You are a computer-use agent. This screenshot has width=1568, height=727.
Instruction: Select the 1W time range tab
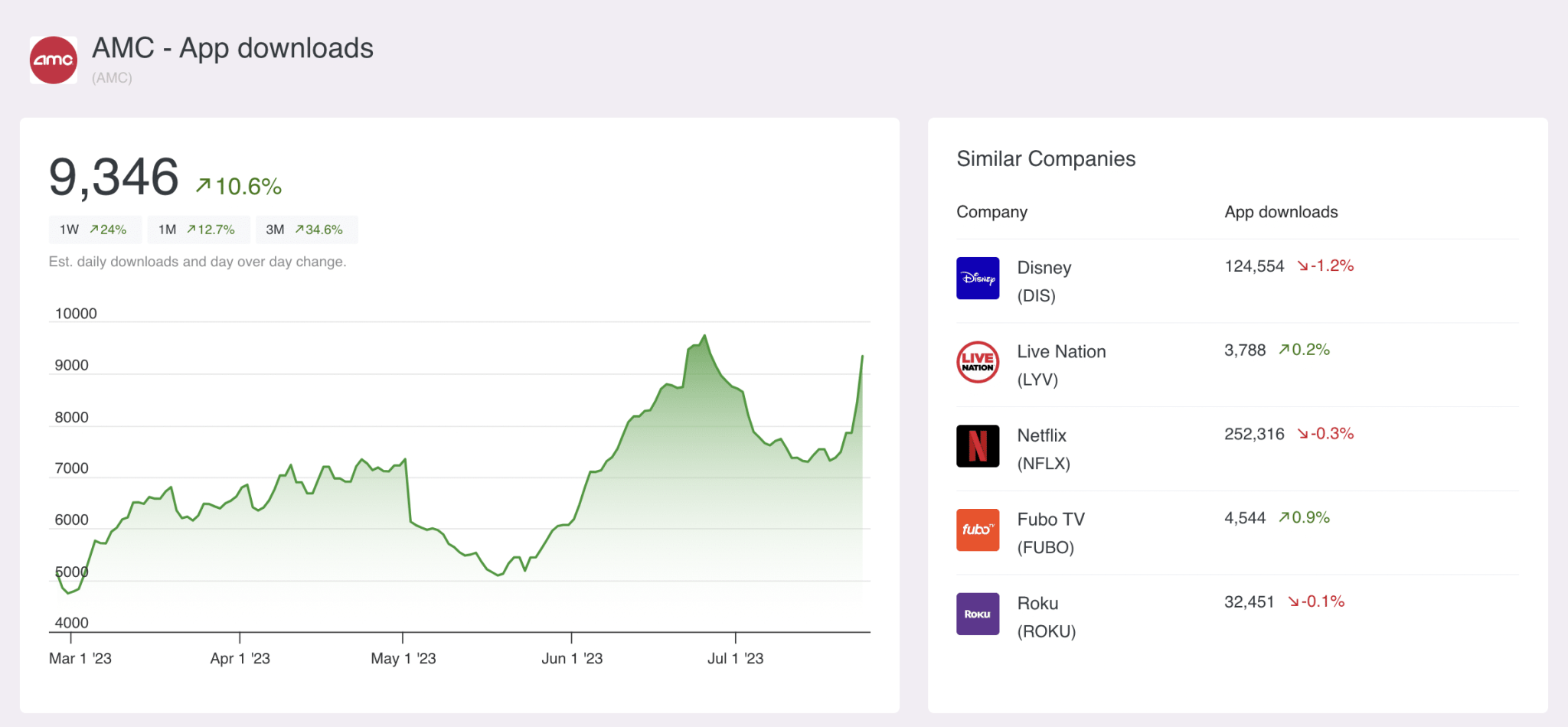(93, 230)
